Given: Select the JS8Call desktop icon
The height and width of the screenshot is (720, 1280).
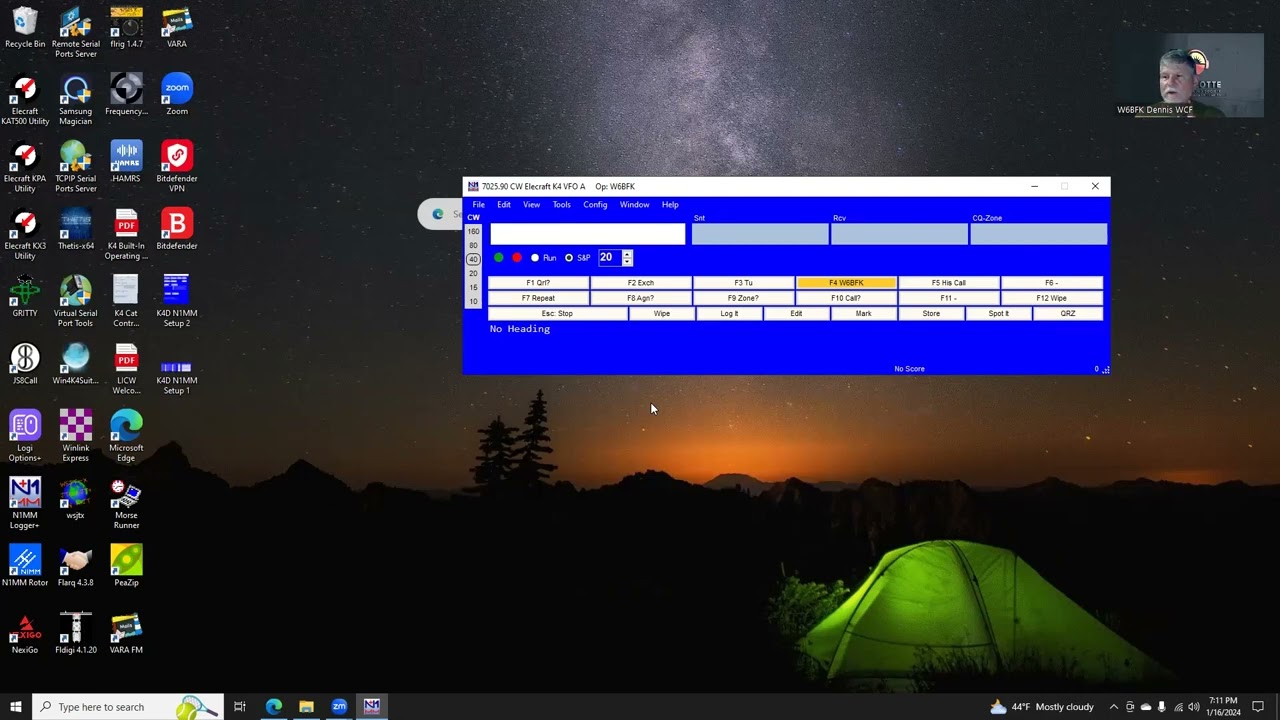Looking at the screenshot, I should pos(25,363).
